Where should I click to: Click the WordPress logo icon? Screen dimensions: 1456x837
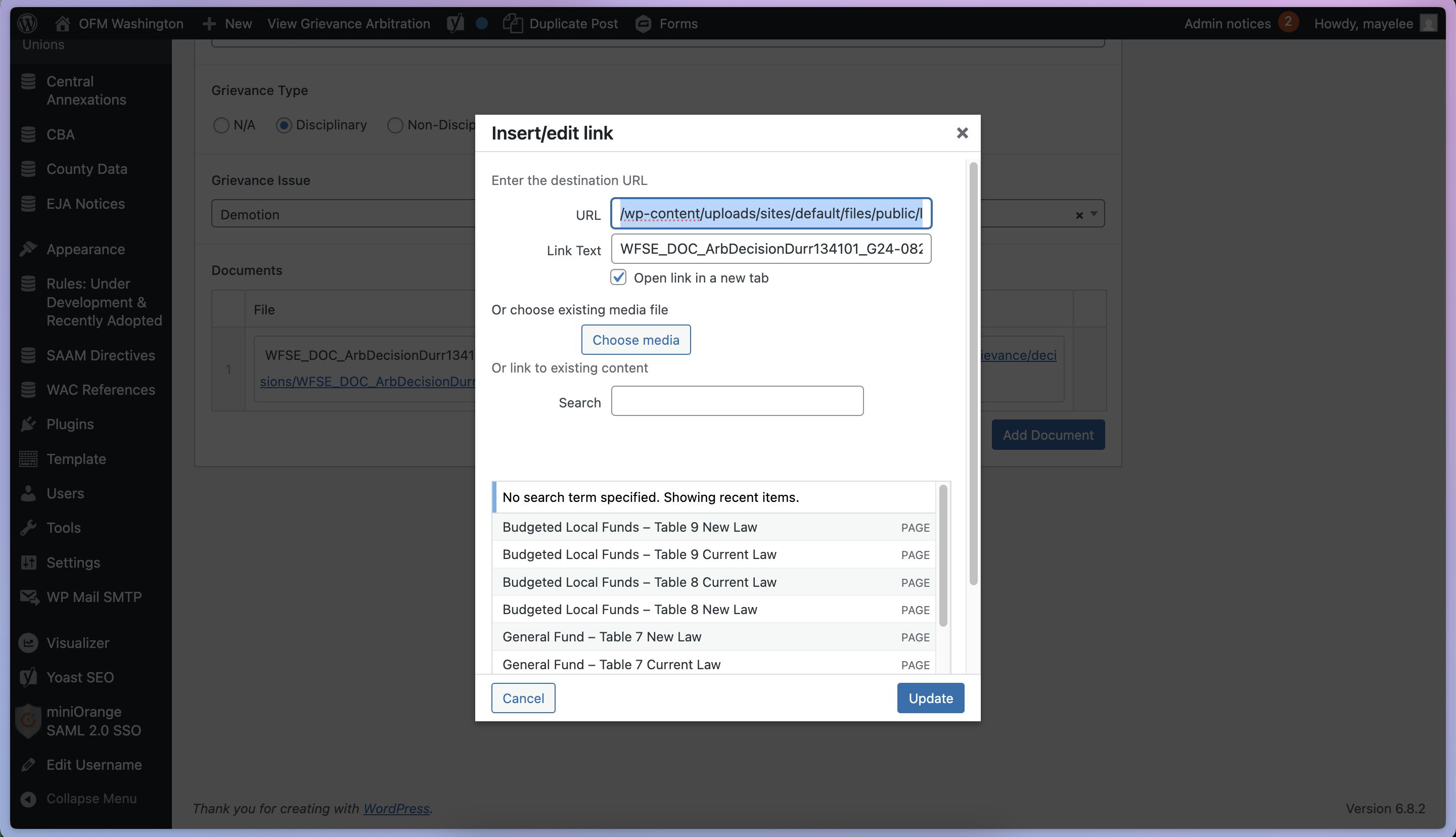27,24
